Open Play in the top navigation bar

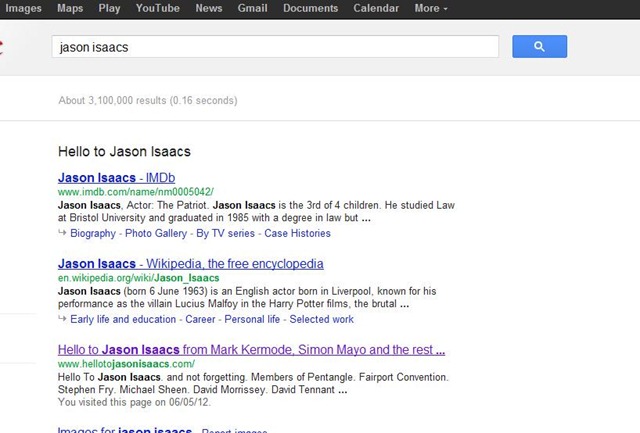(x=110, y=8)
